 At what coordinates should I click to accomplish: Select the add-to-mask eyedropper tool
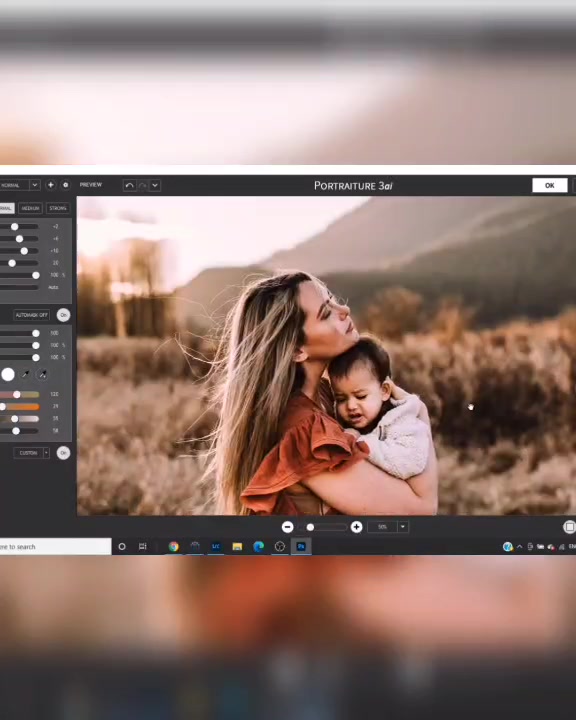42,375
